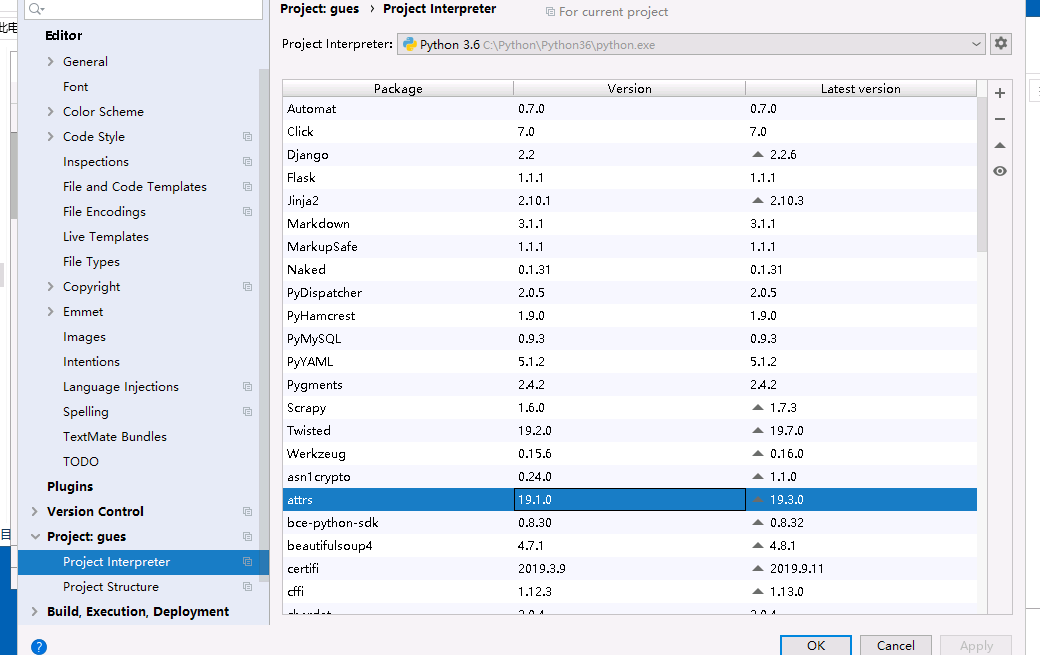Screen dimensions: 1040x655
Task: Open the TextMate Bundles settings
Action: click(x=115, y=437)
